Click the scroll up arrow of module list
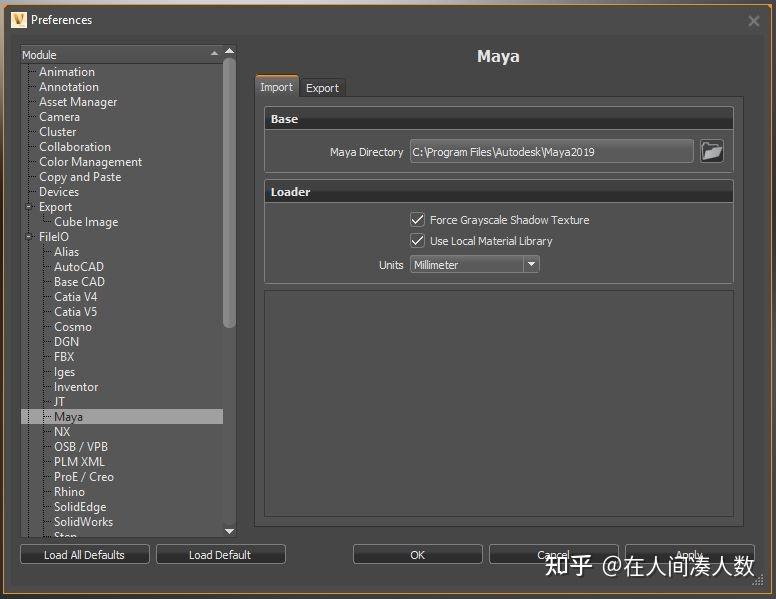Screen dimensions: 776x599 tap(229, 51)
